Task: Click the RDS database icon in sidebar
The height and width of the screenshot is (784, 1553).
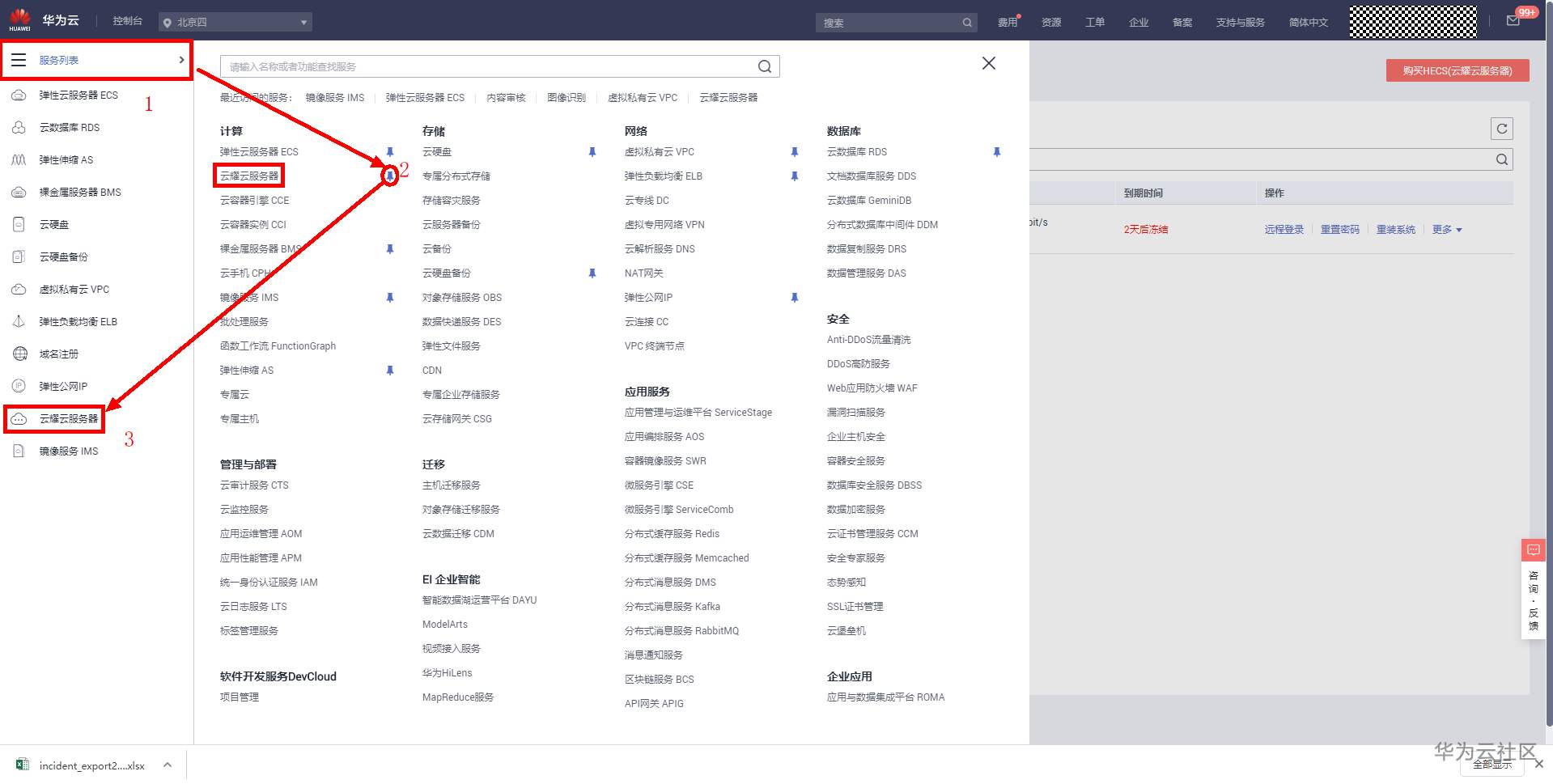Action: click(x=19, y=128)
